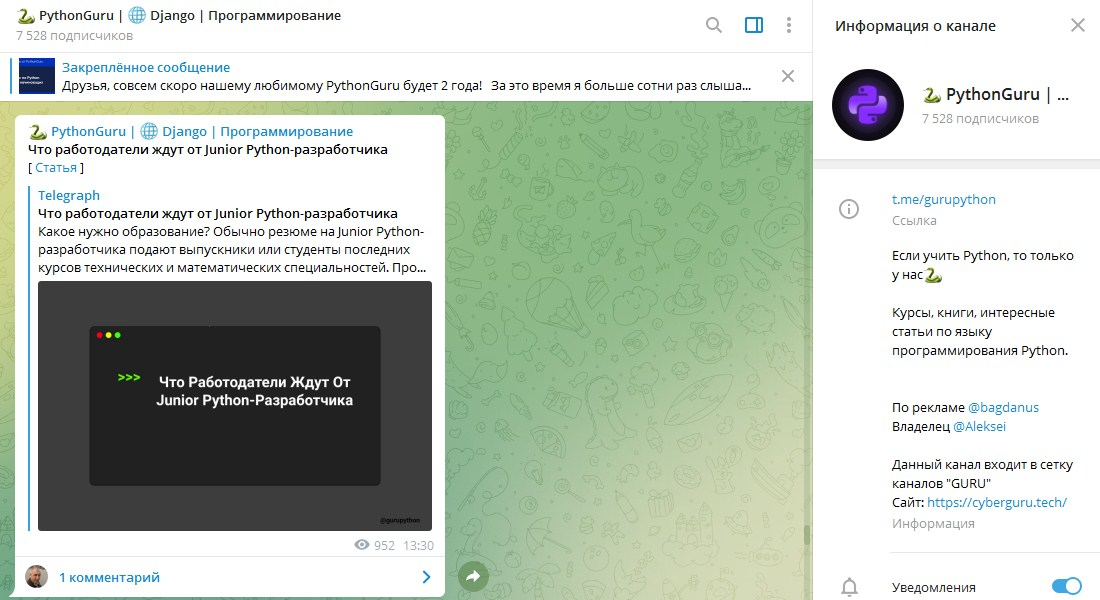1100x600 pixels.
Task: Click '7 528 подписчиков' in the info panel
Action: pos(980,119)
